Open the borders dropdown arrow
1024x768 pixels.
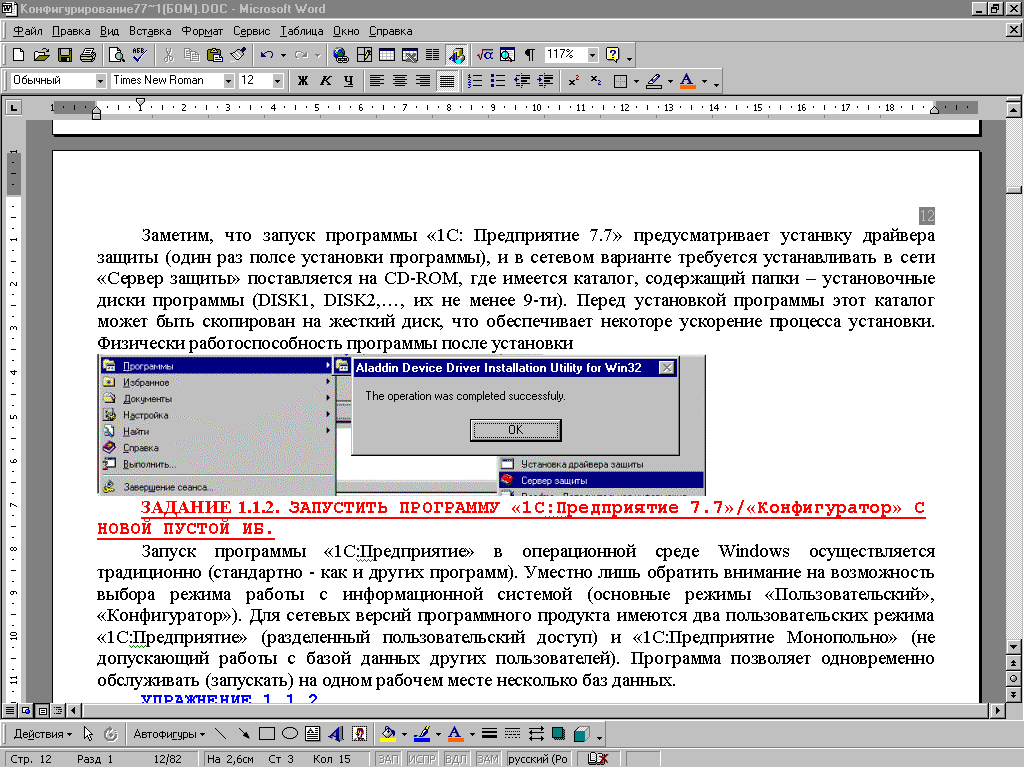[x=635, y=81]
